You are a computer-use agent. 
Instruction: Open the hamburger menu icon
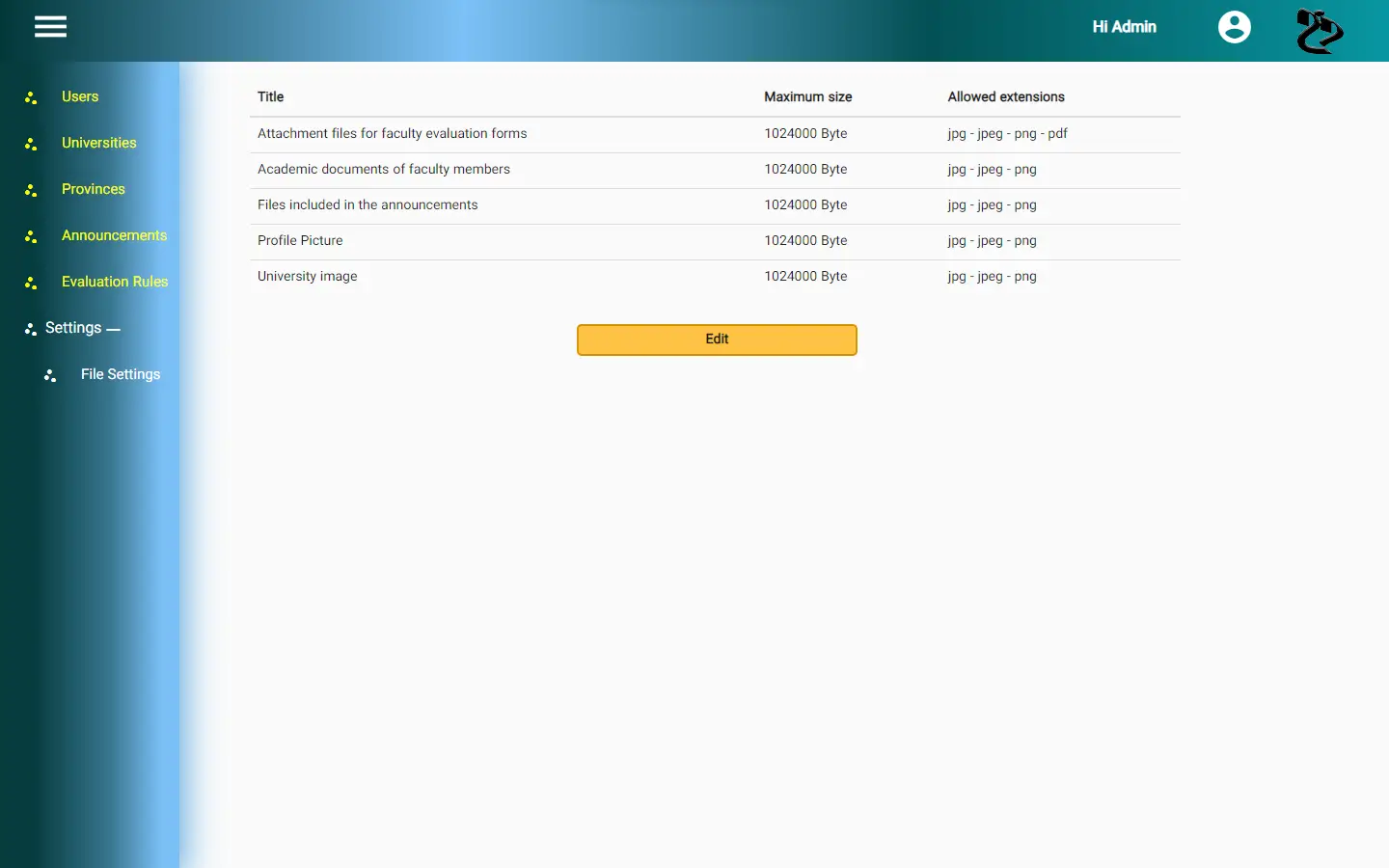click(x=50, y=27)
